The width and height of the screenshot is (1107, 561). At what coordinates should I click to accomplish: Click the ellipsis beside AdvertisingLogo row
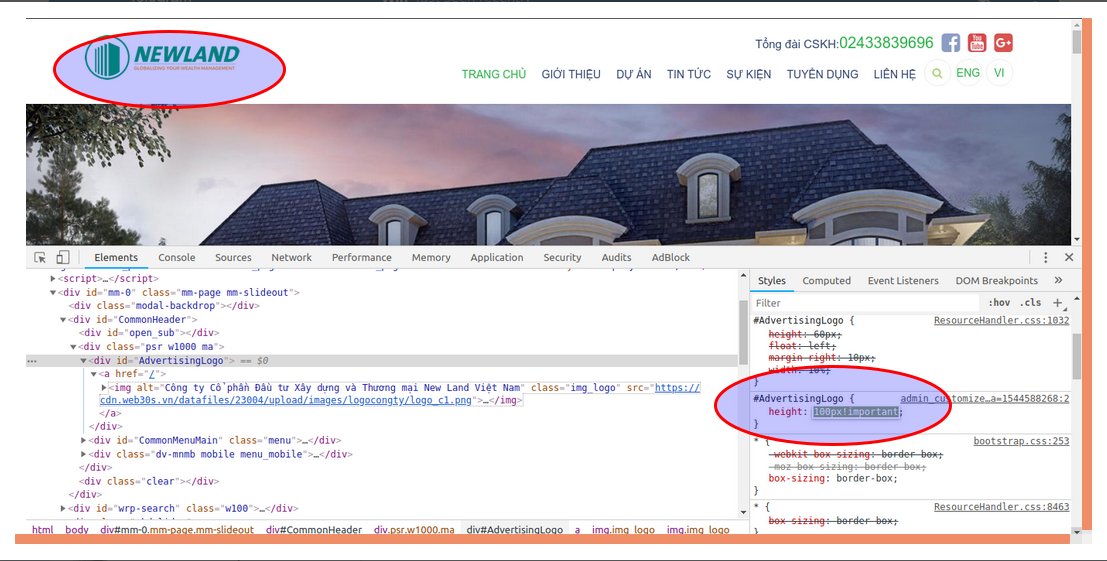click(32, 361)
